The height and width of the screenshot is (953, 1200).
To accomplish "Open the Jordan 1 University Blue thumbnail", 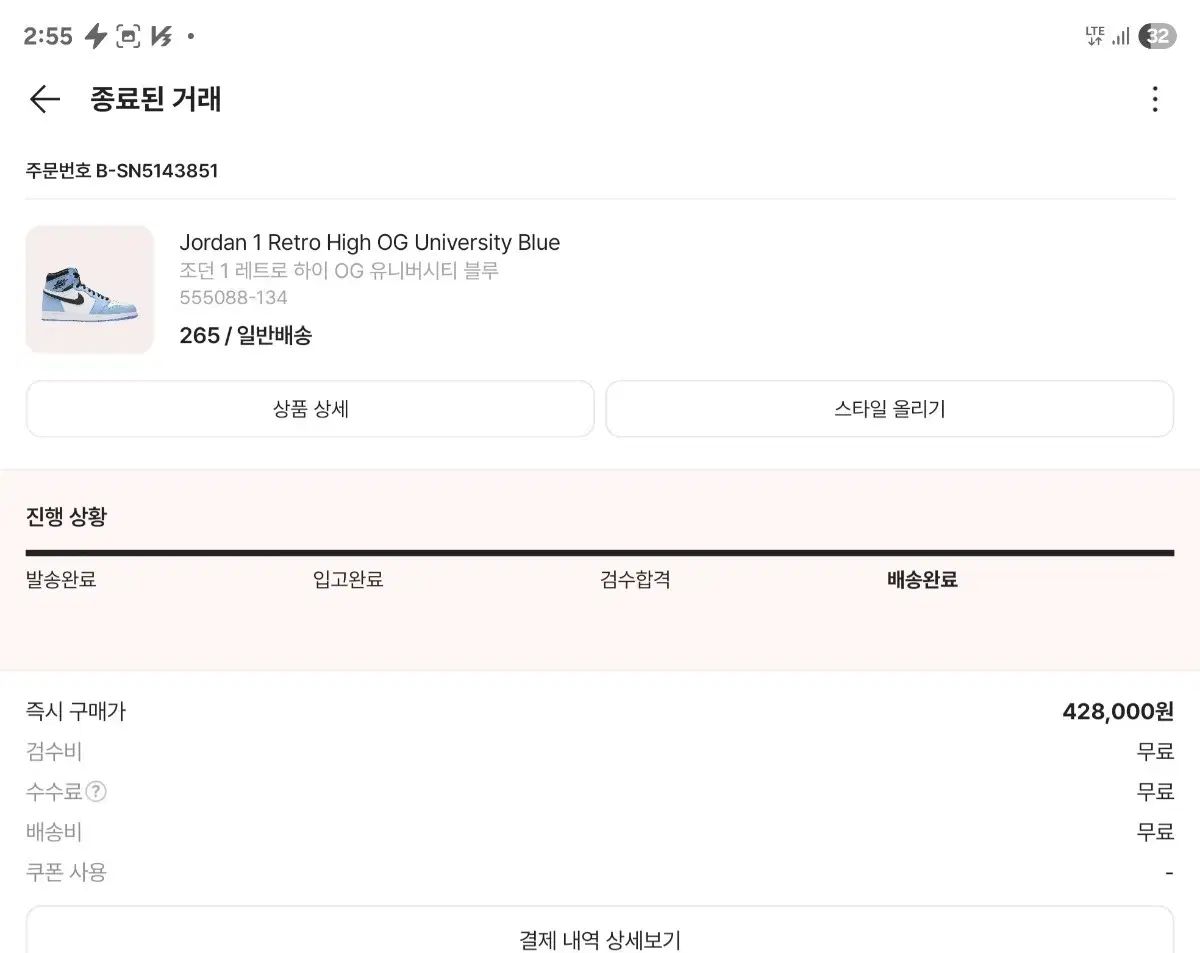I will click(x=90, y=289).
